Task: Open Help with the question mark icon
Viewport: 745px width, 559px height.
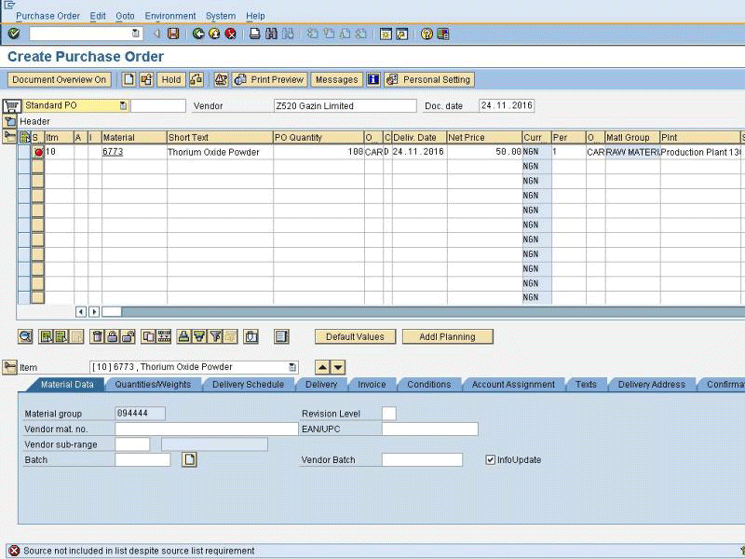Action: (427, 34)
